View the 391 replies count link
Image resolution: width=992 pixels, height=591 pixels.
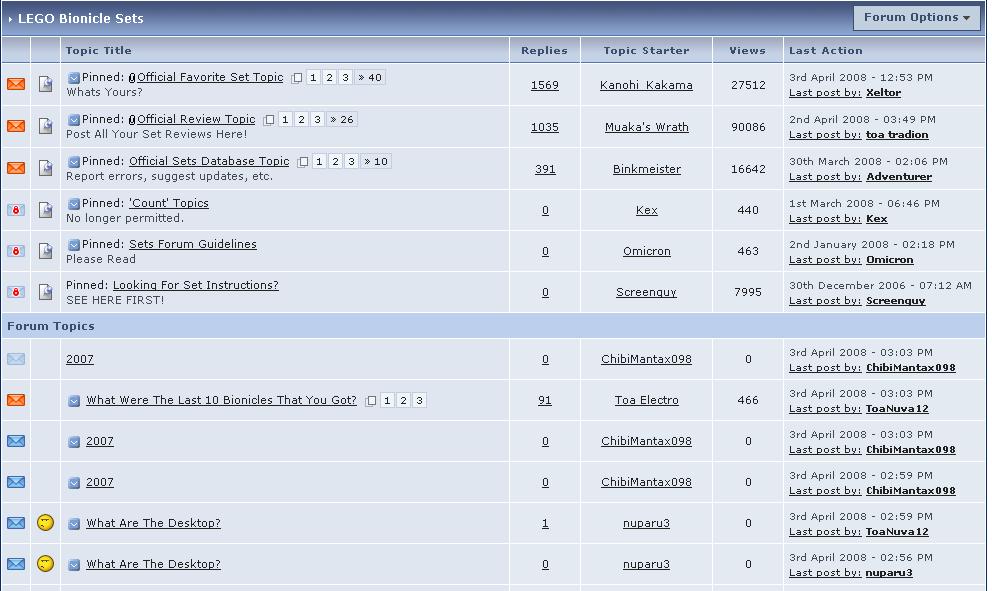click(x=545, y=169)
